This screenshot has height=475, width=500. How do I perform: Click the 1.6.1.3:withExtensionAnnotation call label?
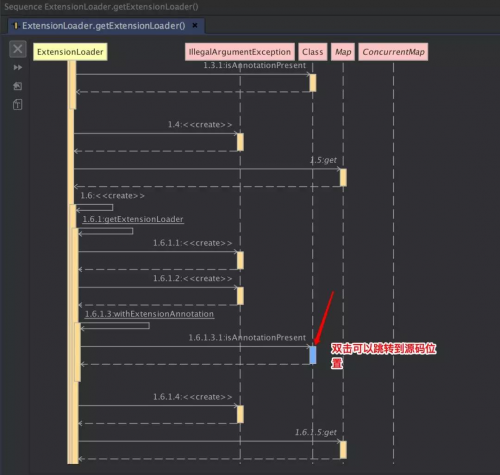click(x=149, y=314)
